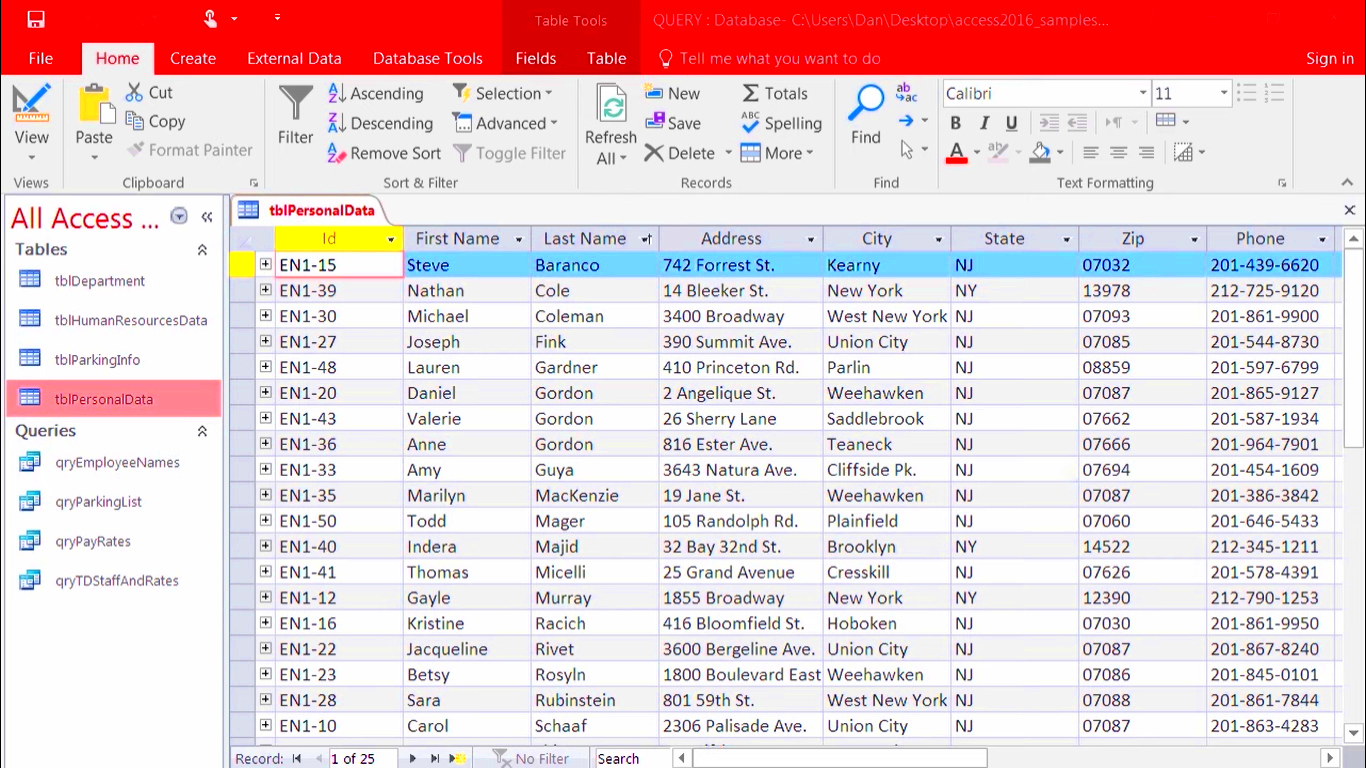Switch to the Table tab
The height and width of the screenshot is (768, 1366).
tap(607, 58)
